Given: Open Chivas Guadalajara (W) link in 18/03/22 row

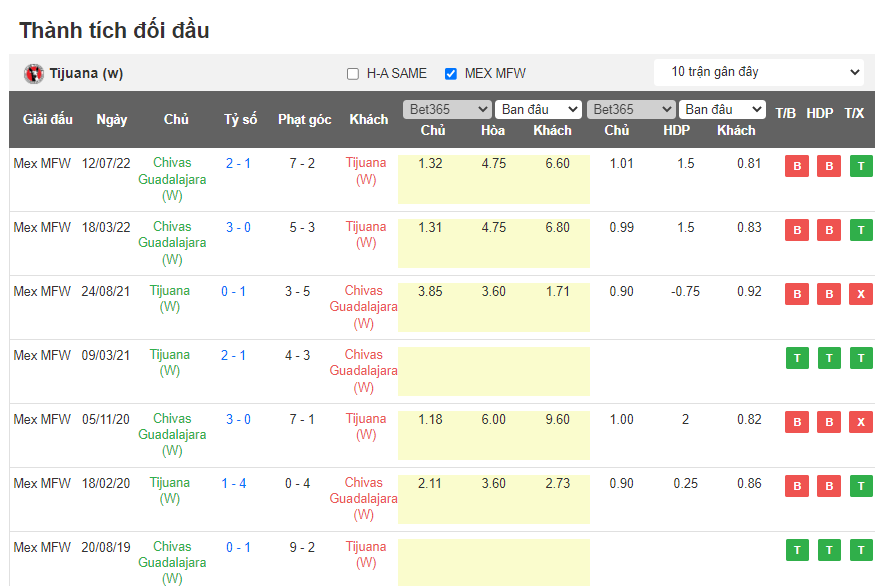Looking at the screenshot, I should 172,242.
